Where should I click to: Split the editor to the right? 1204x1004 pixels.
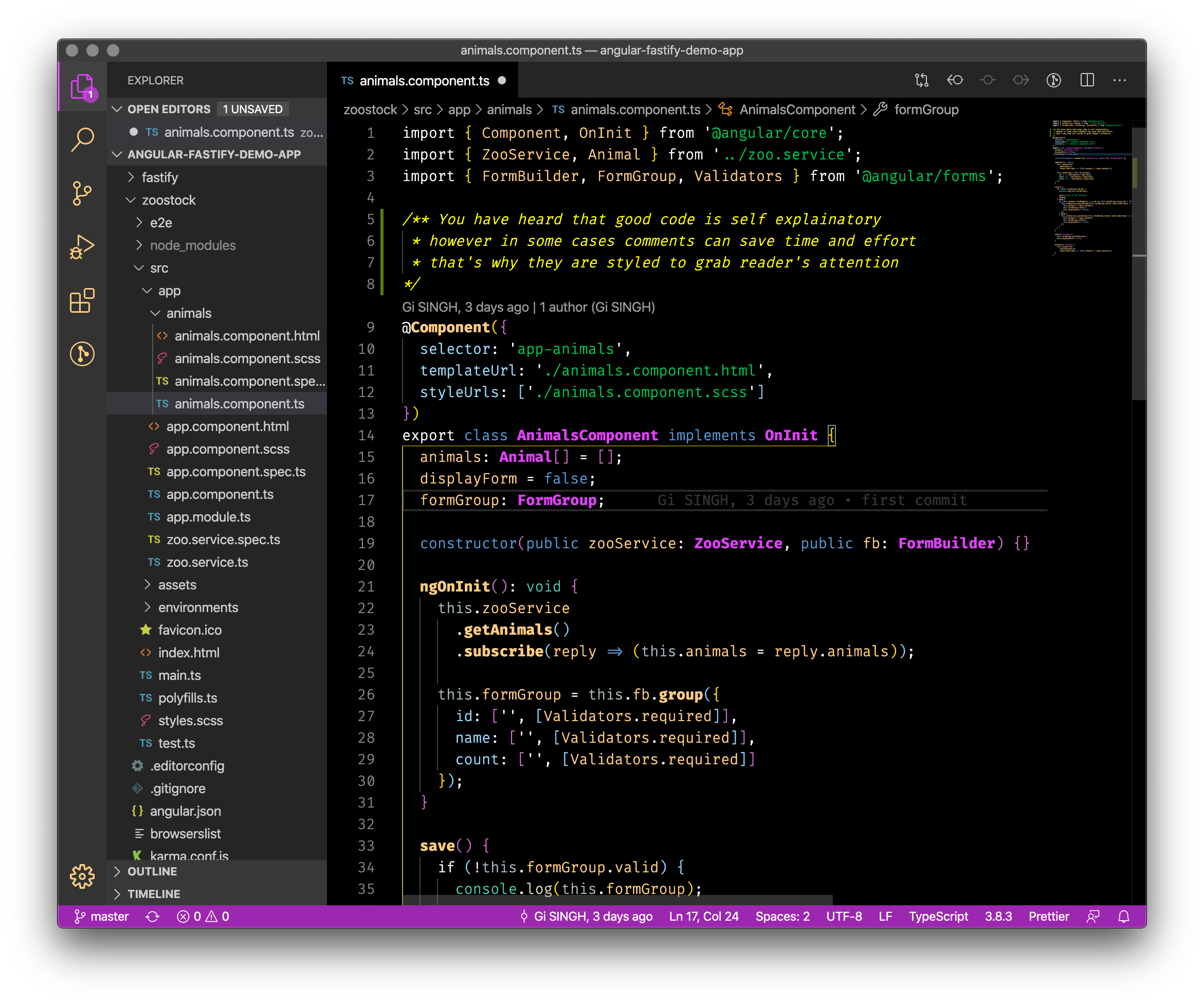(1087, 80)
